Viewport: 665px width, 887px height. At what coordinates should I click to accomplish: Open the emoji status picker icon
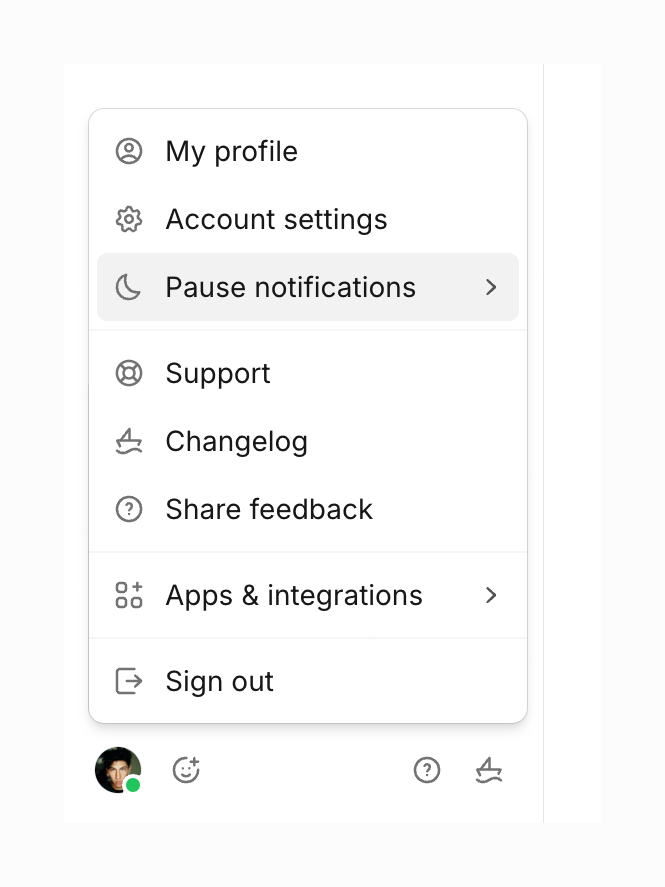(x=186, y=770)
